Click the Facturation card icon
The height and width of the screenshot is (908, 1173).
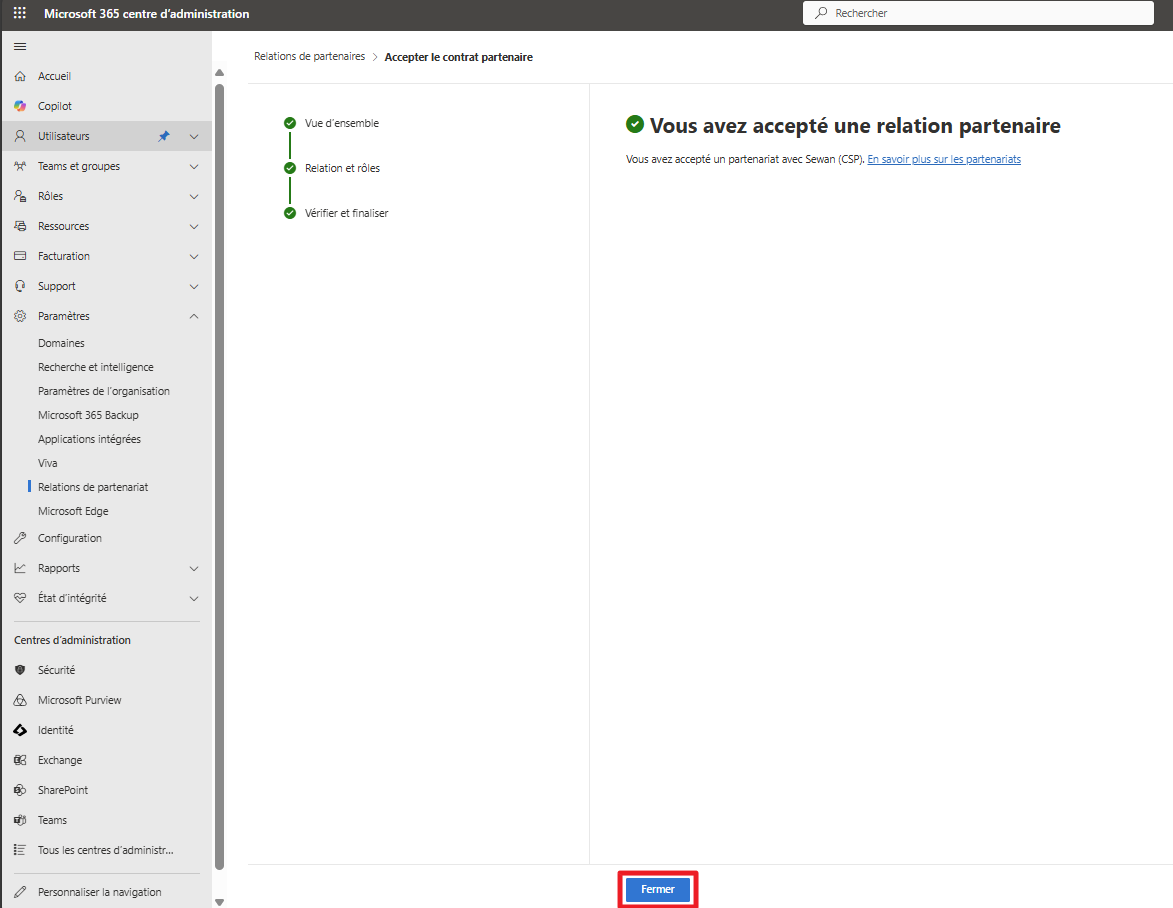pos(20,256)
